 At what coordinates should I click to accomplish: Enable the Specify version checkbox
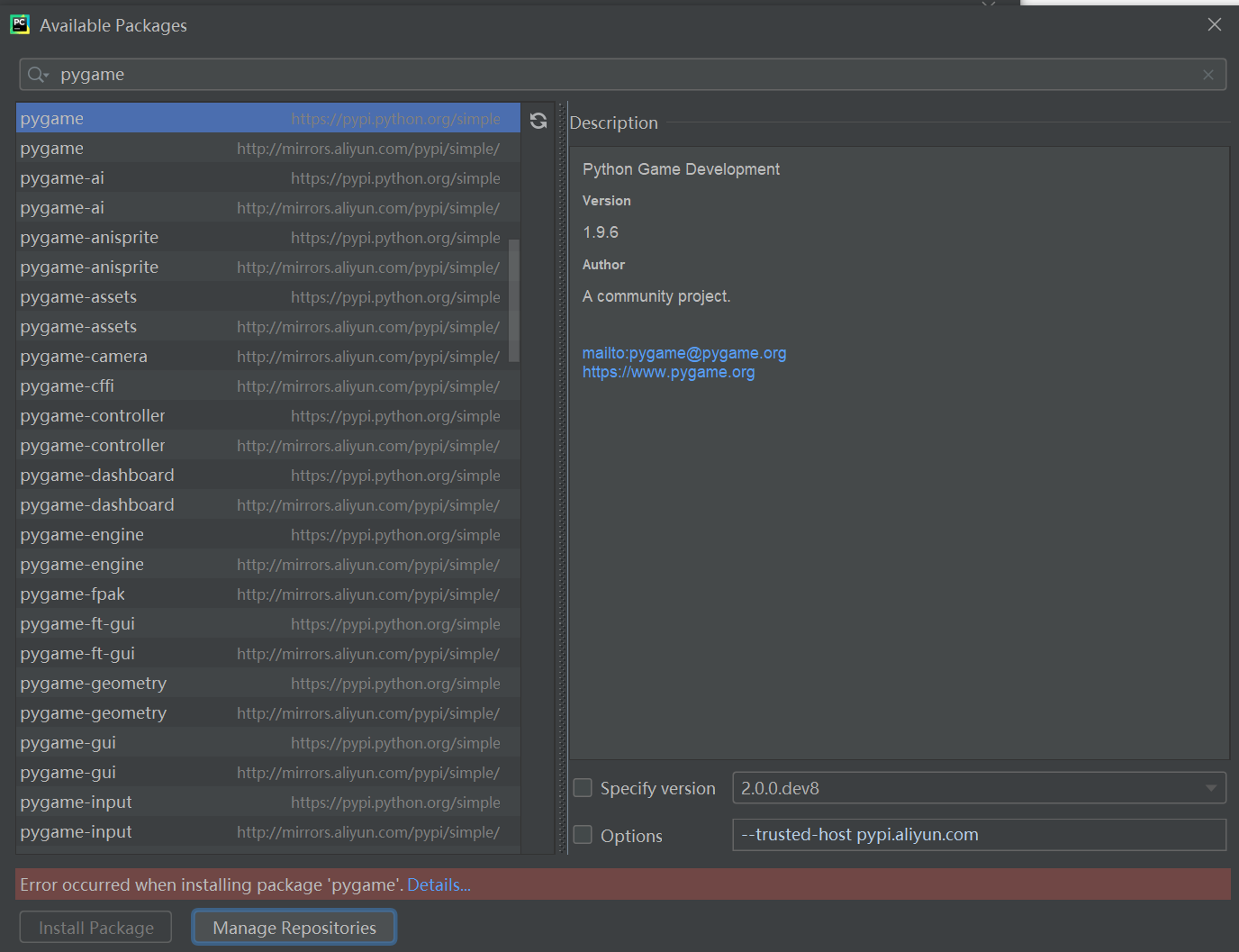click(x=583, y=788)
